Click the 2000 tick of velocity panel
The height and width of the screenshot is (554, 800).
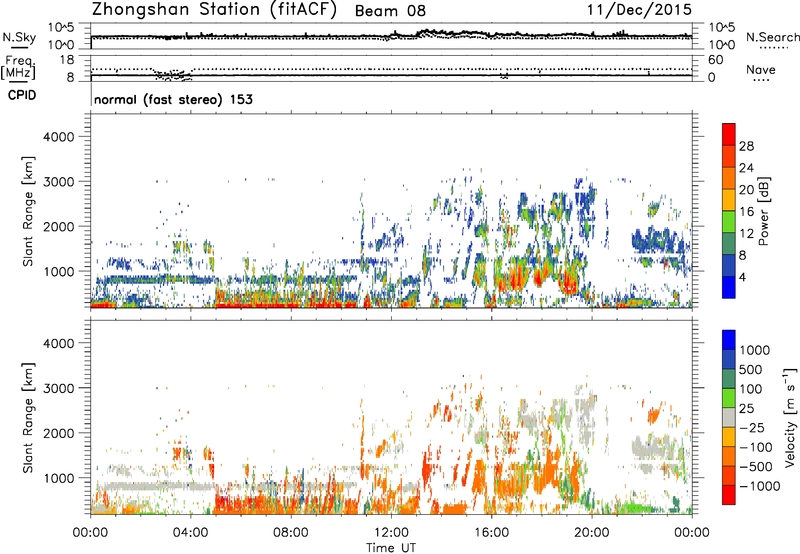(x=58, y=433)
